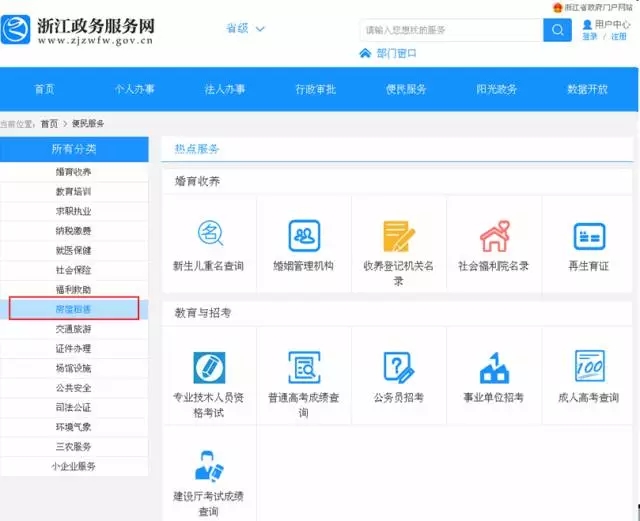640x521 pixels.
Task: Click 首页 in the breadcrumb
Action: point(49,124)
